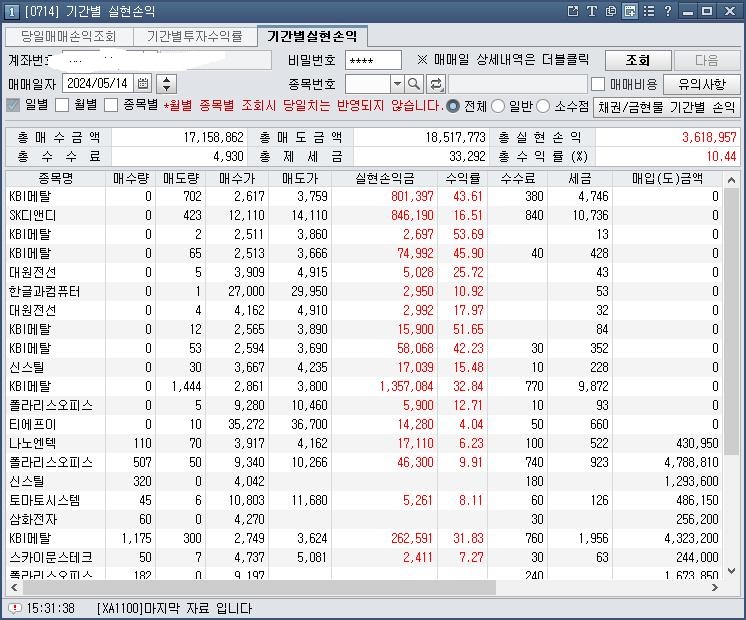
Task: Click the help question mark icon
Action: coord(667,11)
